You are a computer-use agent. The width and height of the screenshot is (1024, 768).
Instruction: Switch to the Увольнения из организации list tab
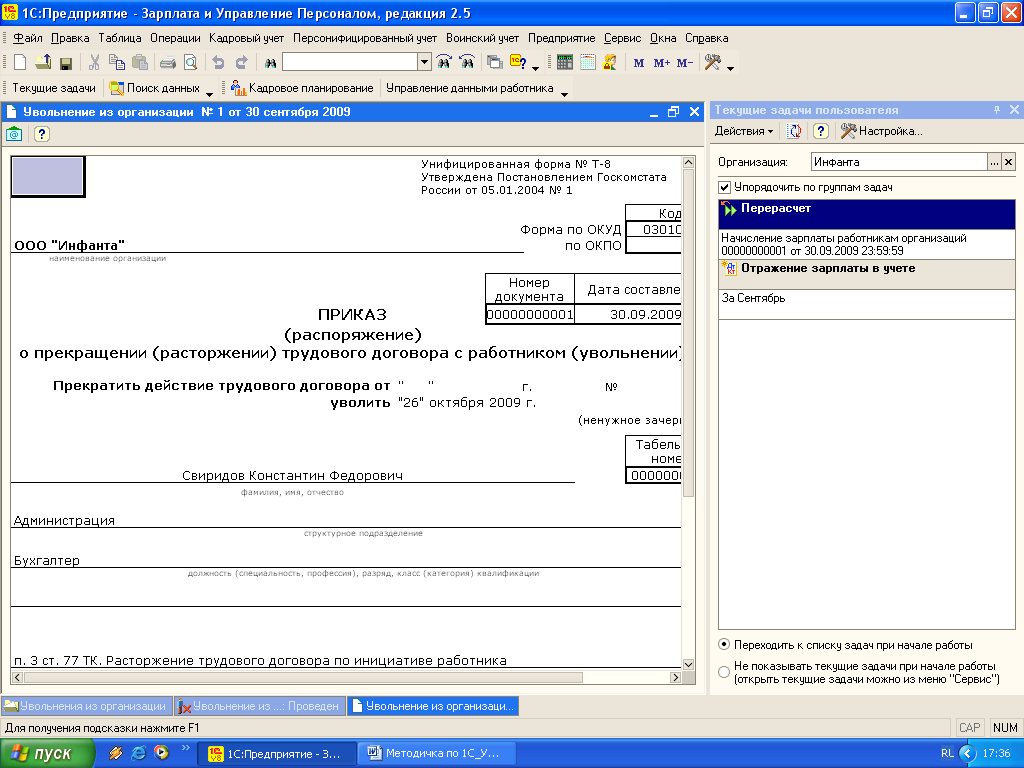tap(86, 706)
